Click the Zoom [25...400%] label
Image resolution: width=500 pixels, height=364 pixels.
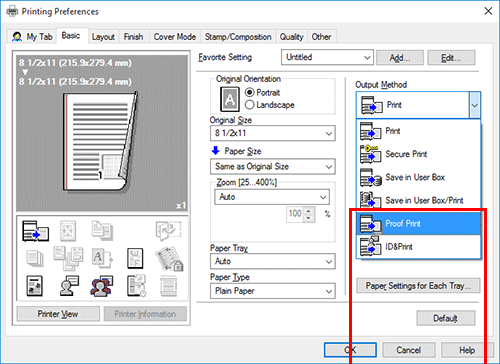[x=247, y=182]
